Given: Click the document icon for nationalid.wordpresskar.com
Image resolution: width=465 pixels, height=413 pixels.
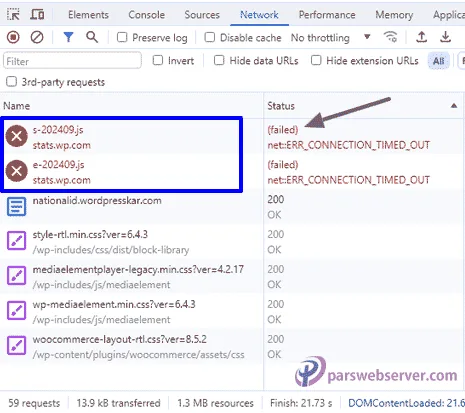Looking at the screenshot, I should 16,206.
